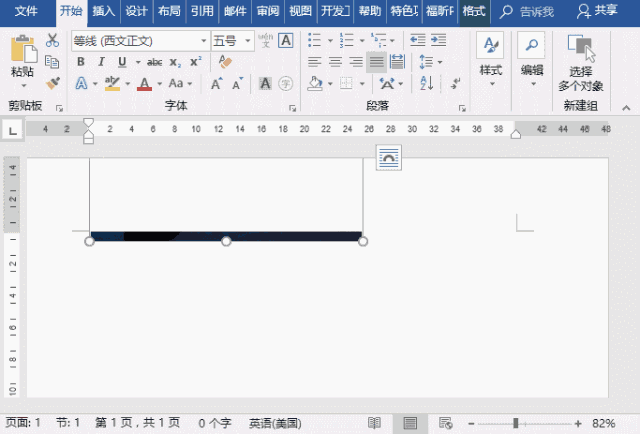Toggle Bold formatting
Image resolution: width=640 pixels, height=434 pixels.
click(x=81, y=62)
